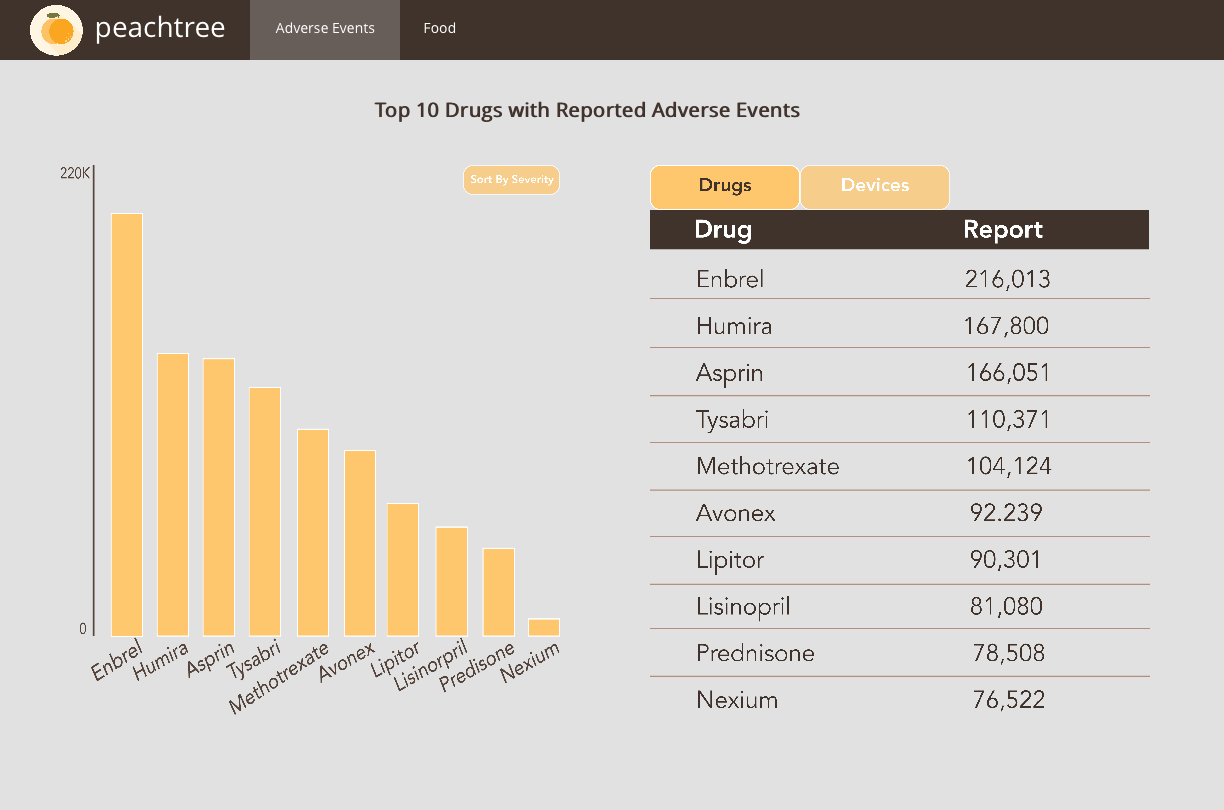
Task: Click the Tysabri row in the table
Action: point(900,419)
